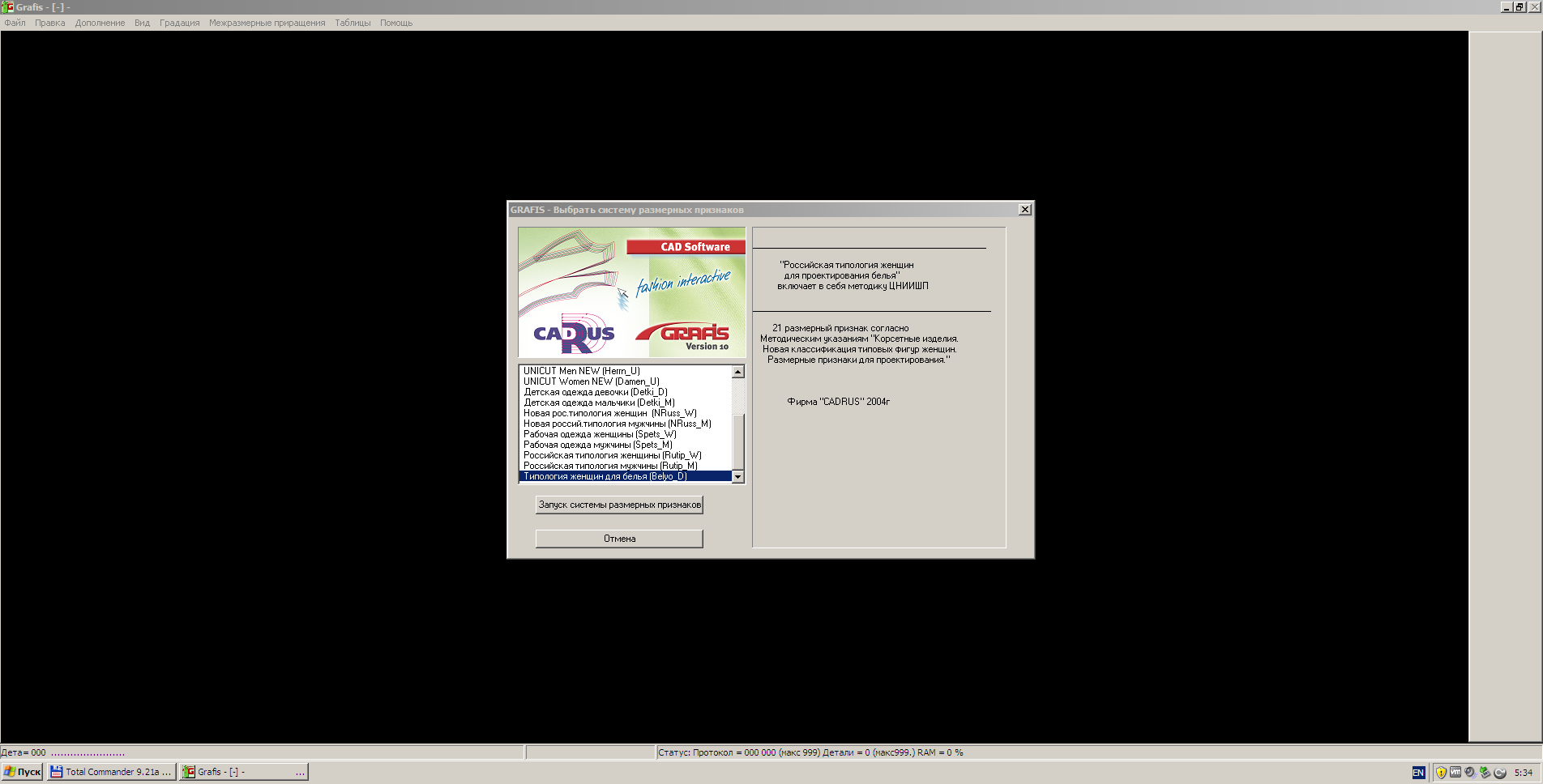Viewport: 1543px width, 784px height.
Task: Select Новая рос.типология женщин (NRuss_W)
Action: tap(626, 413)
